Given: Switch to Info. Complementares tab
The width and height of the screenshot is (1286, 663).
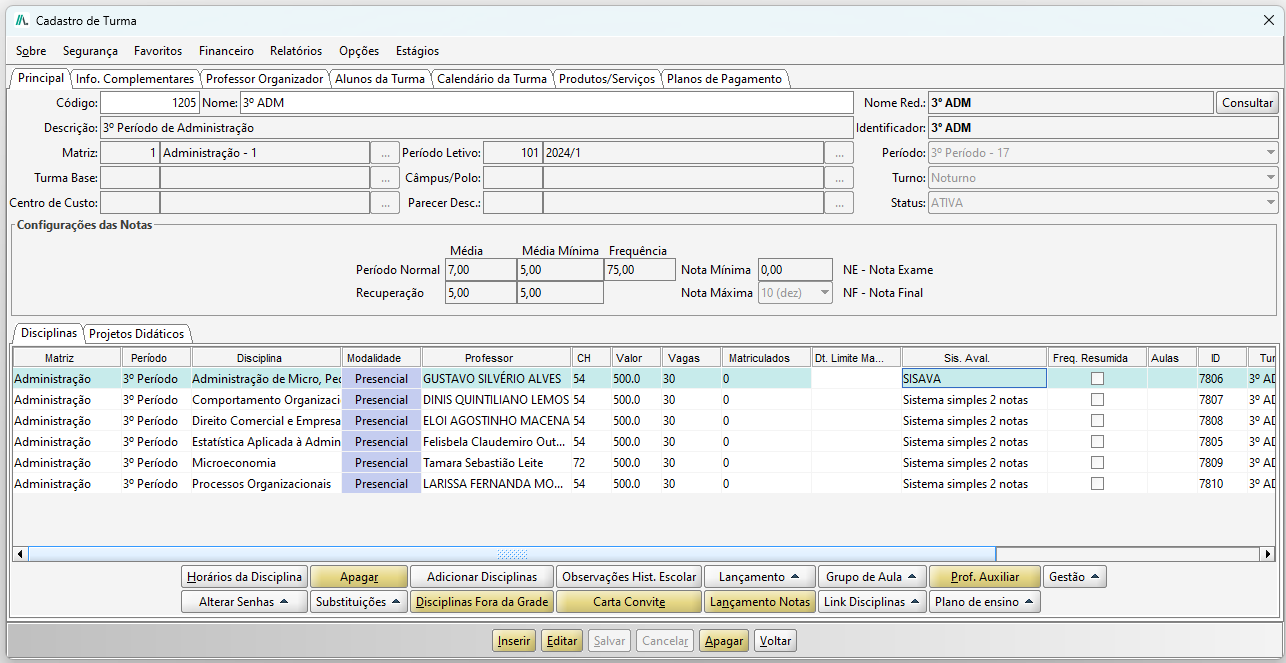Looking at the screenshot, I should [135, 79].
